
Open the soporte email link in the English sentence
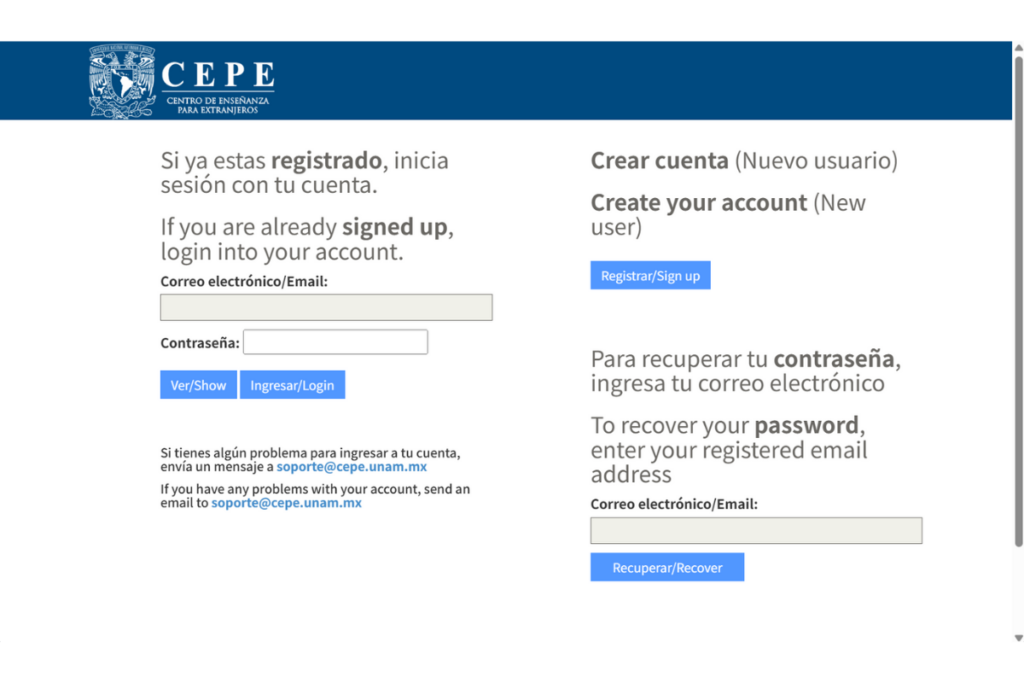click(286, 503)
